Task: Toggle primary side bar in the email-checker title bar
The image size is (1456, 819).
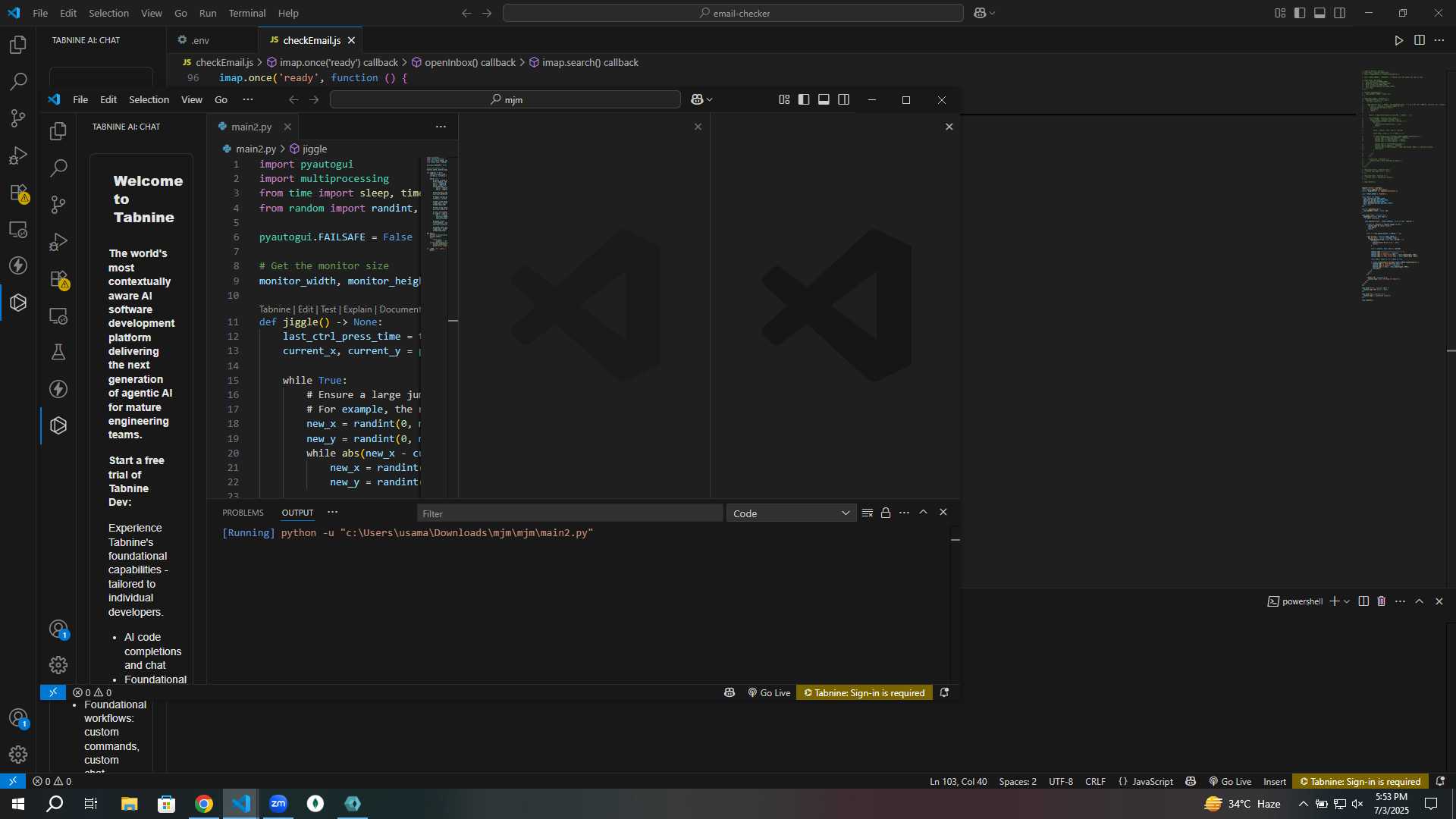Action: click(1300, 13)
